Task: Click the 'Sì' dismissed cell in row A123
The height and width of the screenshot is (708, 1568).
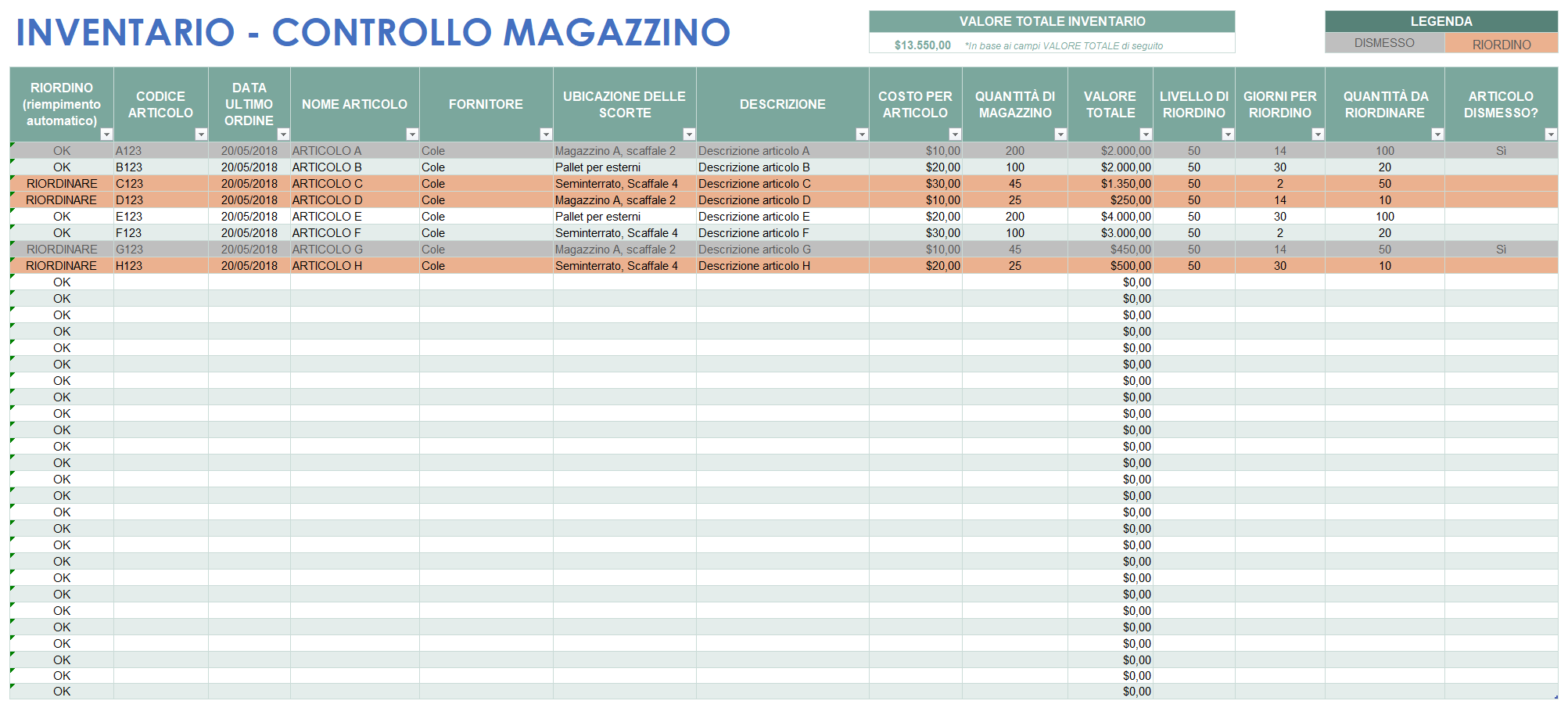Action: pos(1501,150)
